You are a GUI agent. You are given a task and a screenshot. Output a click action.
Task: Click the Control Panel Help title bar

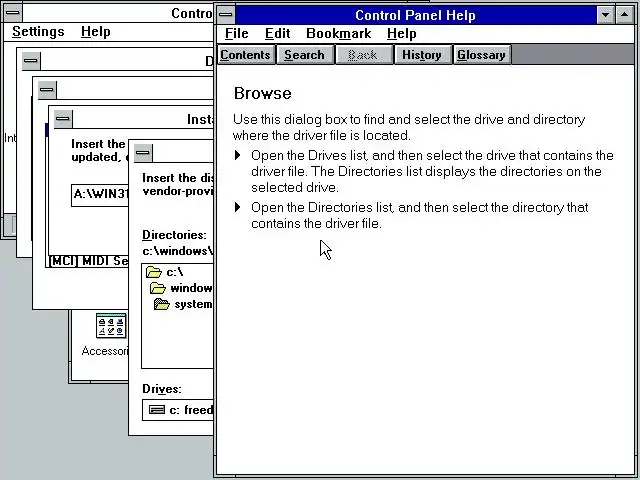[416, 15]
